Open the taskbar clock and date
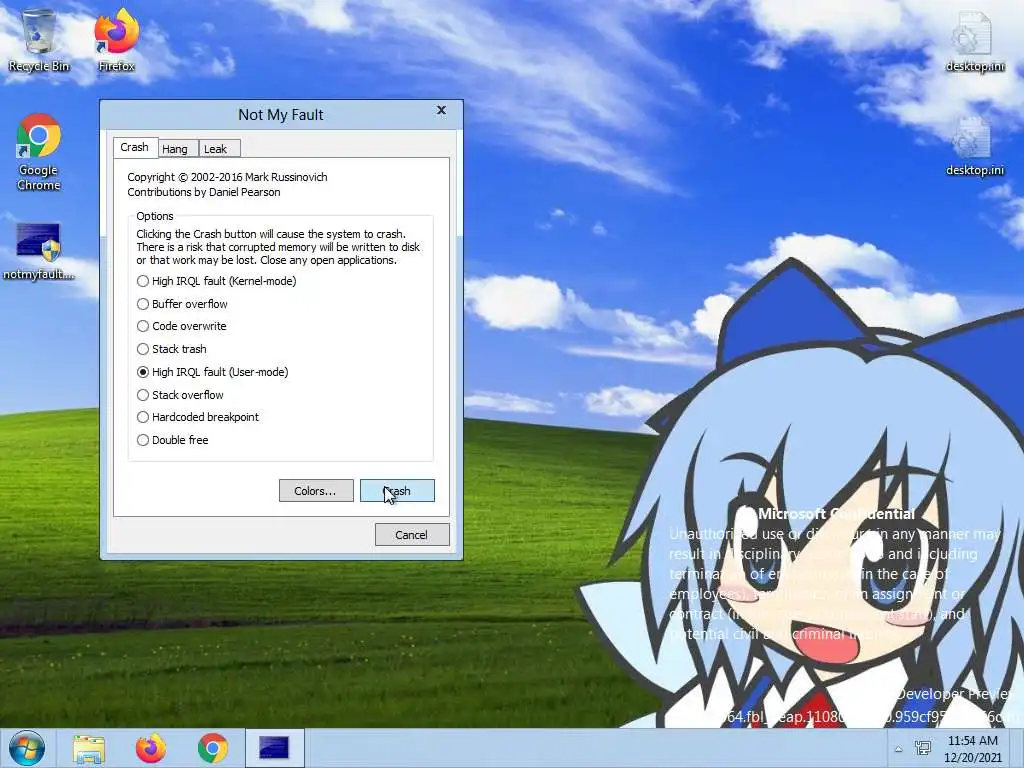The height and width of the screenshot is (768, 1024). 972,748
